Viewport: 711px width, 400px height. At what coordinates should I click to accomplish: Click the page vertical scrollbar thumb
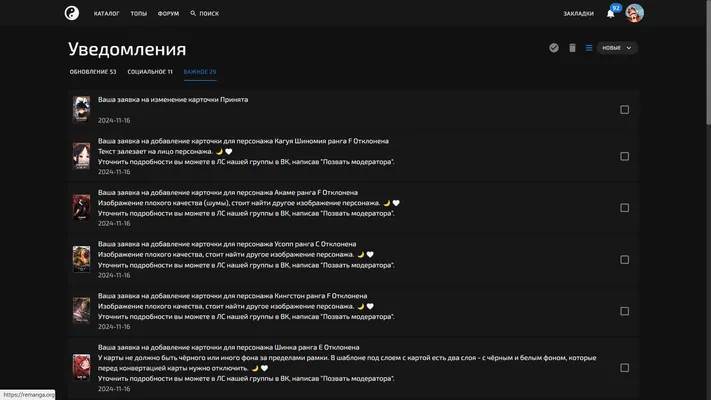coord(709,63)
